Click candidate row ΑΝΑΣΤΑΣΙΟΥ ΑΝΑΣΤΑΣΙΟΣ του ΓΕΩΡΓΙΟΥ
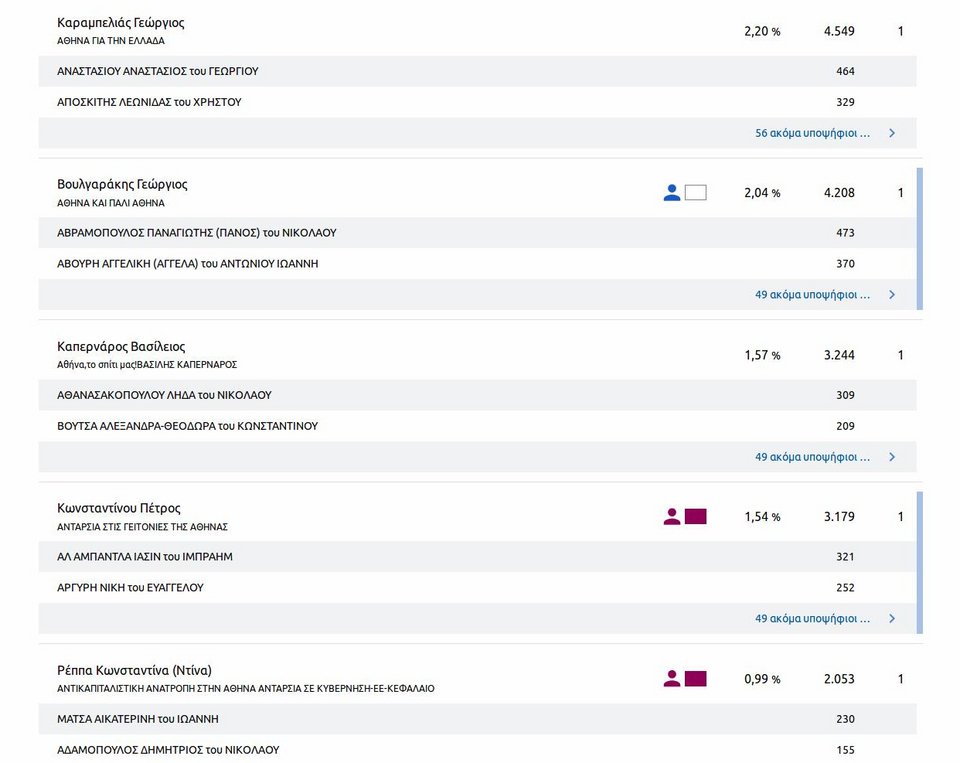 (478, 71)
